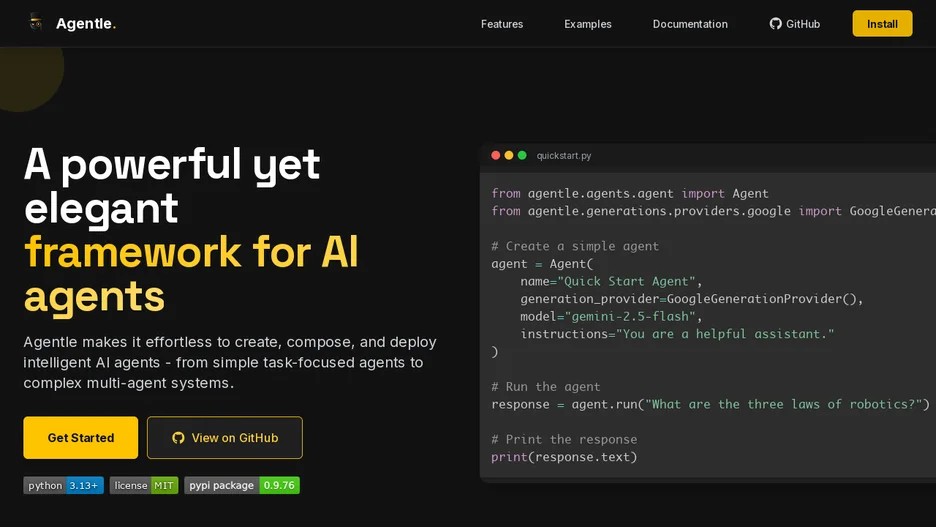Screen dimensions: 936x527
Task: Visit the GitHub link in header
Action: (x=795, y=24)
